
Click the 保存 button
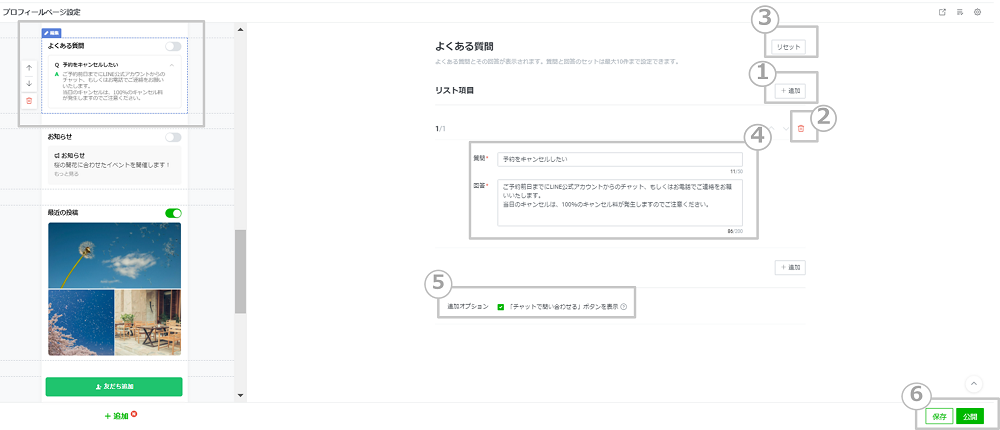(x=939, y=416)
